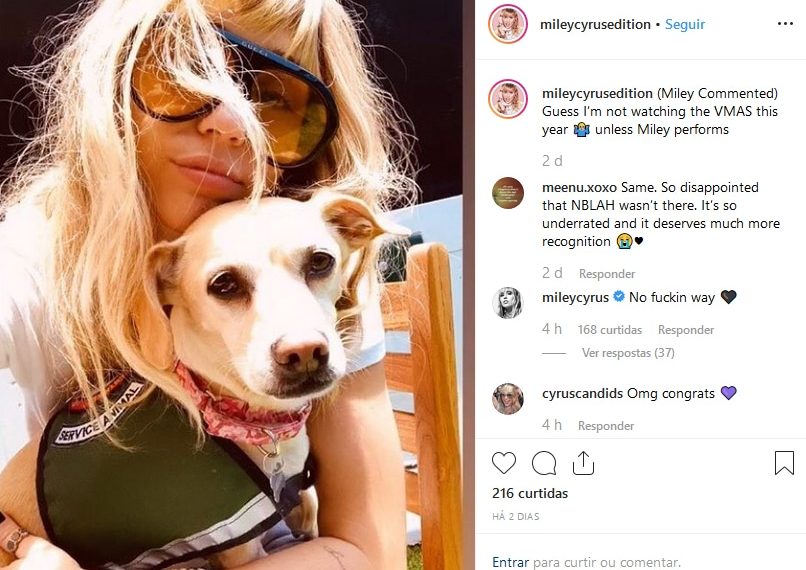This screenshot has height=570, width=806.
Task: Reply to the meenu.xoxo comment via Responder
Action: pos(607,273)
